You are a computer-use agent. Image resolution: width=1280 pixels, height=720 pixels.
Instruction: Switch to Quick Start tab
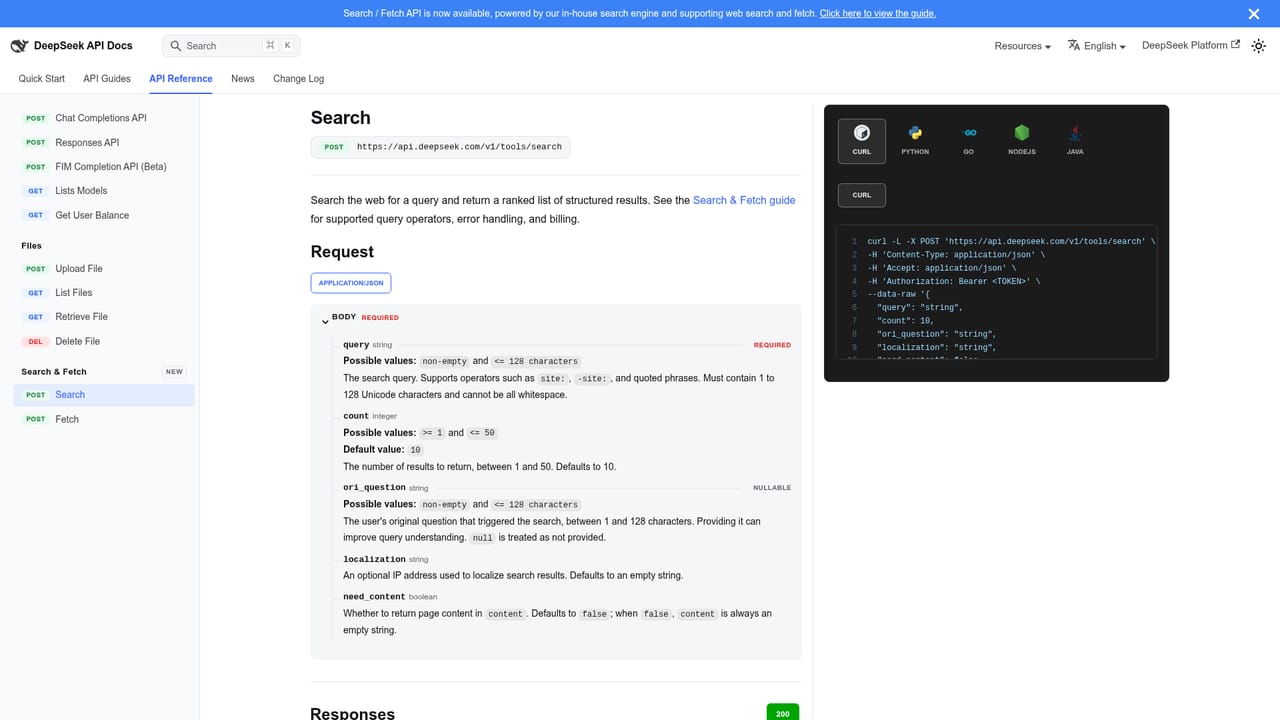pos(42,78)
